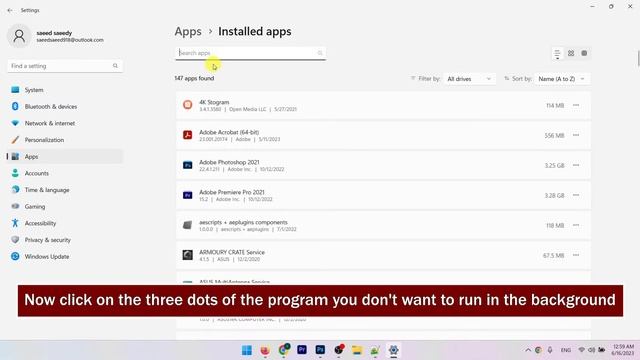Open File Explorer from the taskbar
The height and width of the screenshot is (360, 640).
(357, 350)
